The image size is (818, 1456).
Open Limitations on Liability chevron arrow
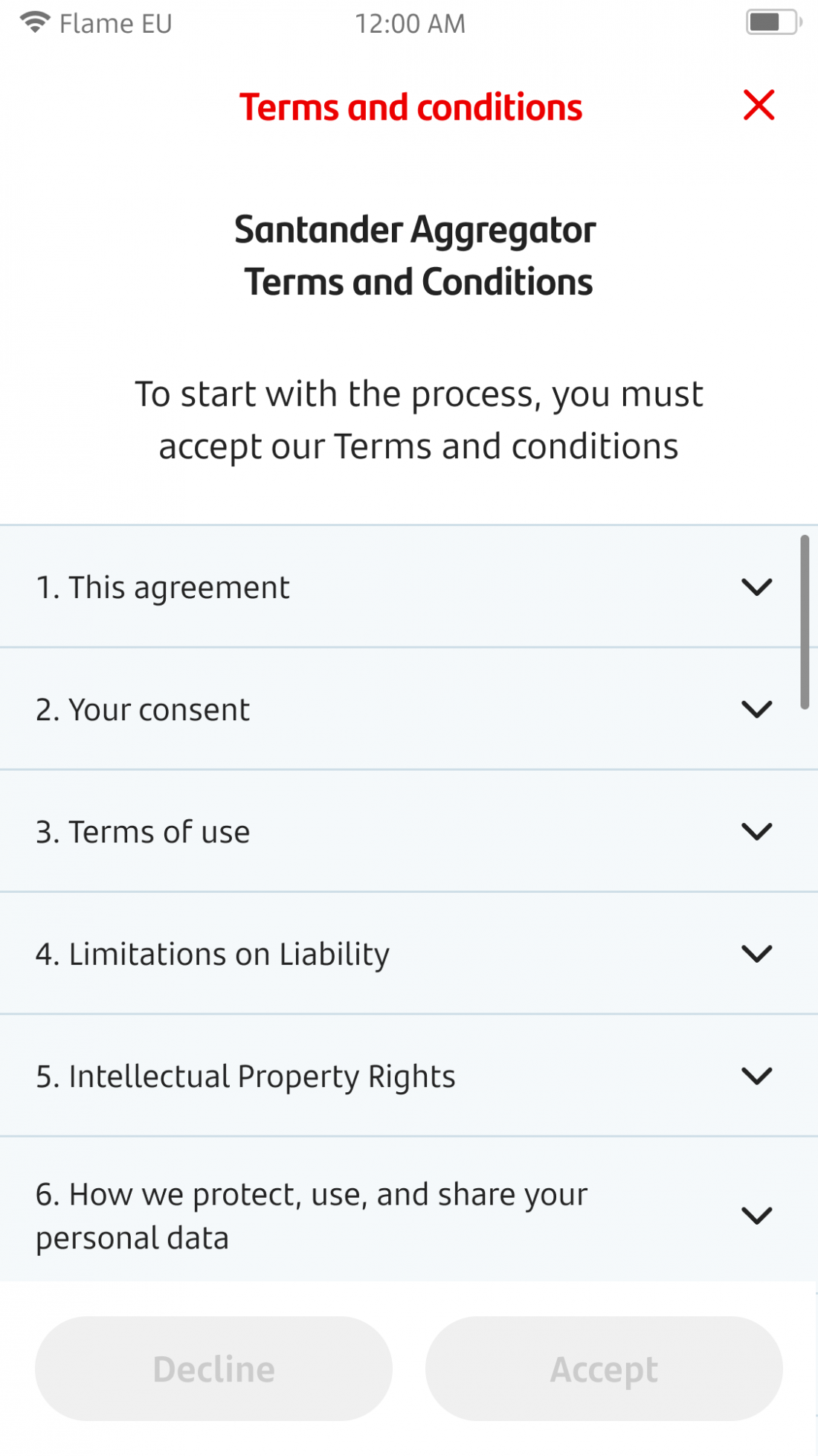757,953
